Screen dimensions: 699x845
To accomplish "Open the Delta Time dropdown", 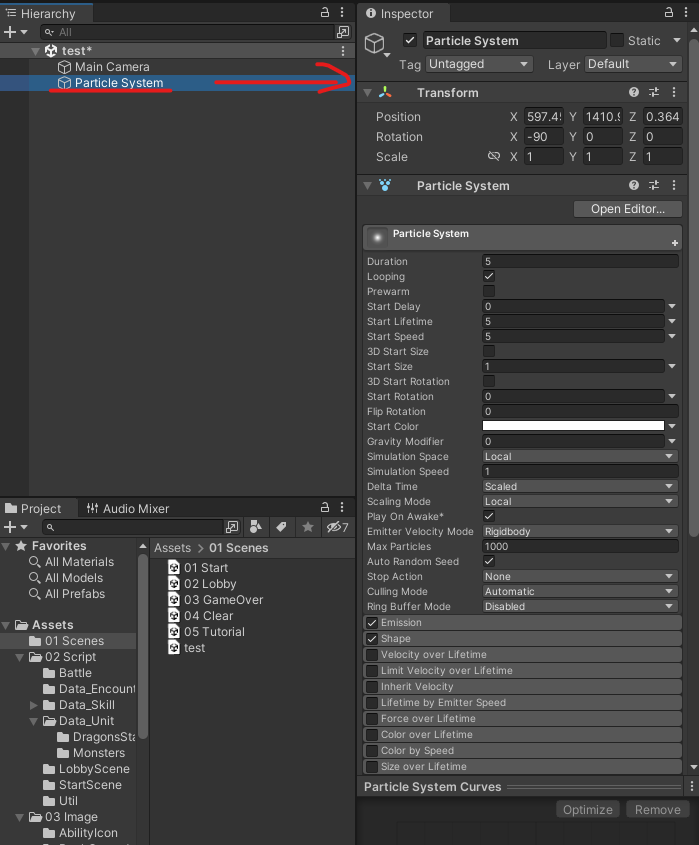I will (580, 487).
